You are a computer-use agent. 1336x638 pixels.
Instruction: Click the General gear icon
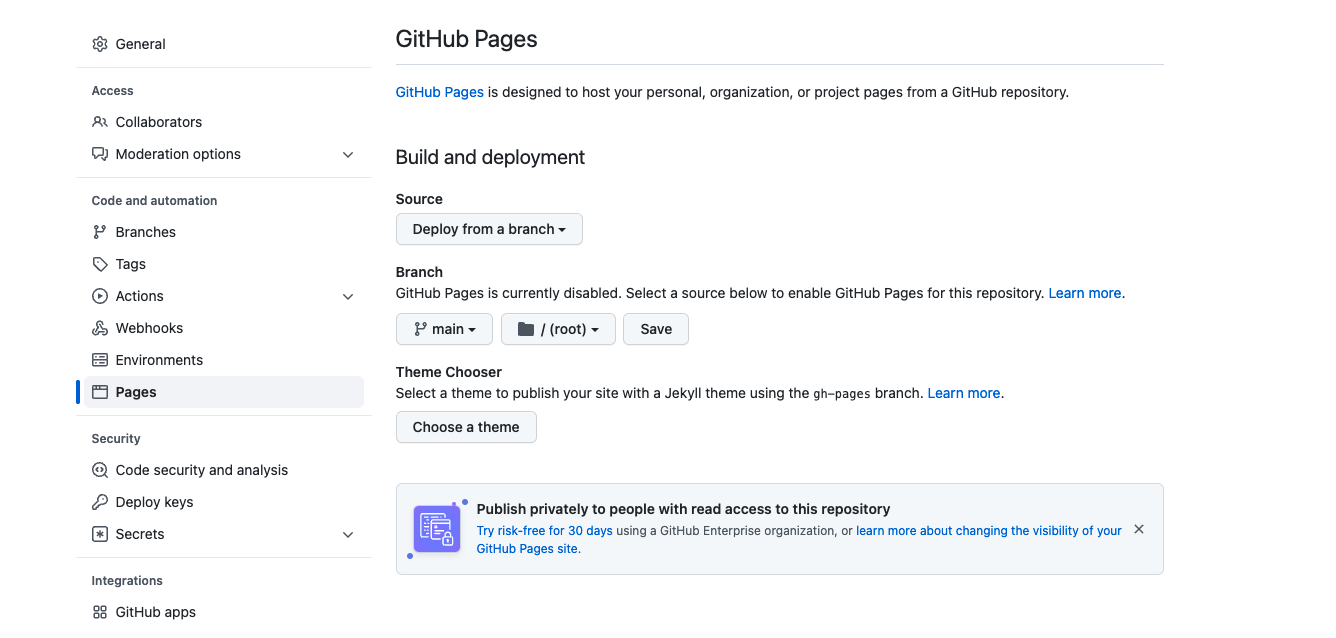click(100, 44)
